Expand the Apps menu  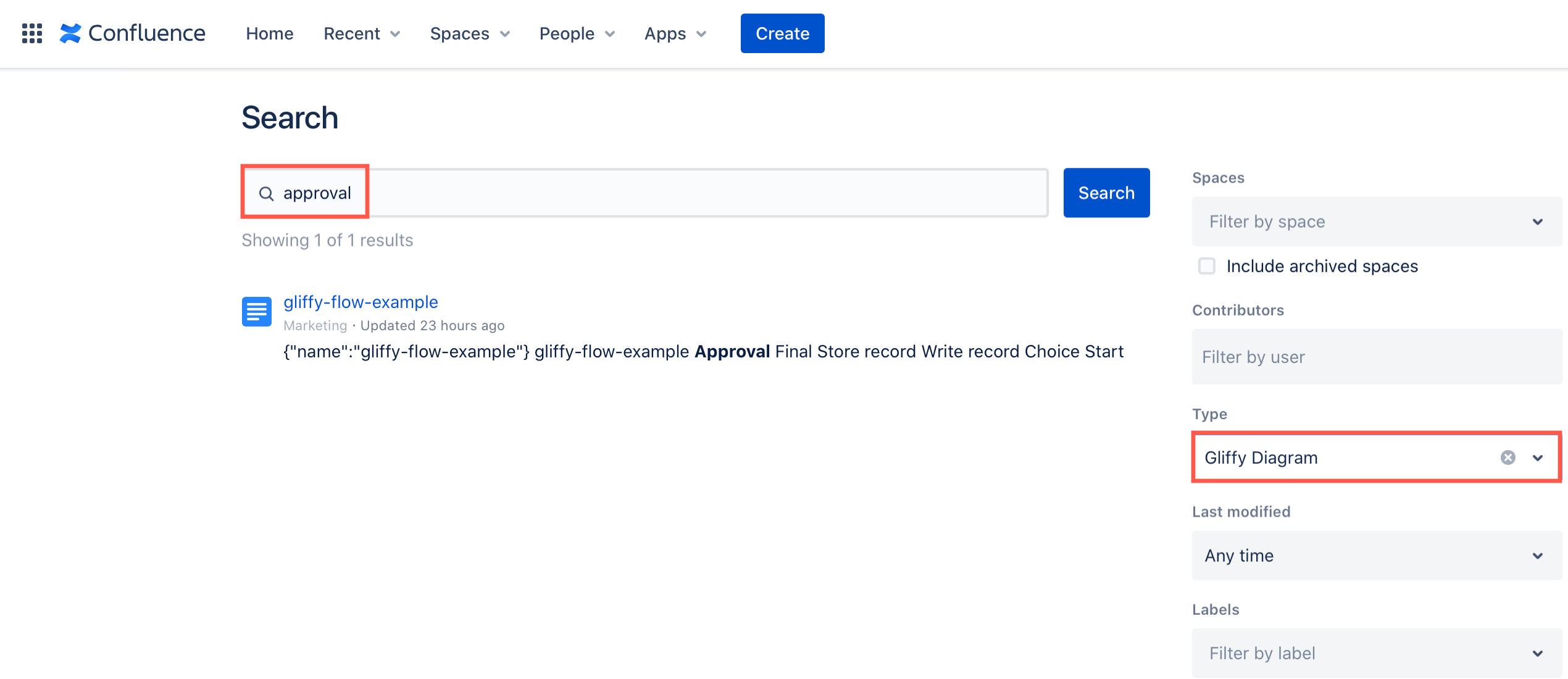pyautogui.click(x=674, y=33)
